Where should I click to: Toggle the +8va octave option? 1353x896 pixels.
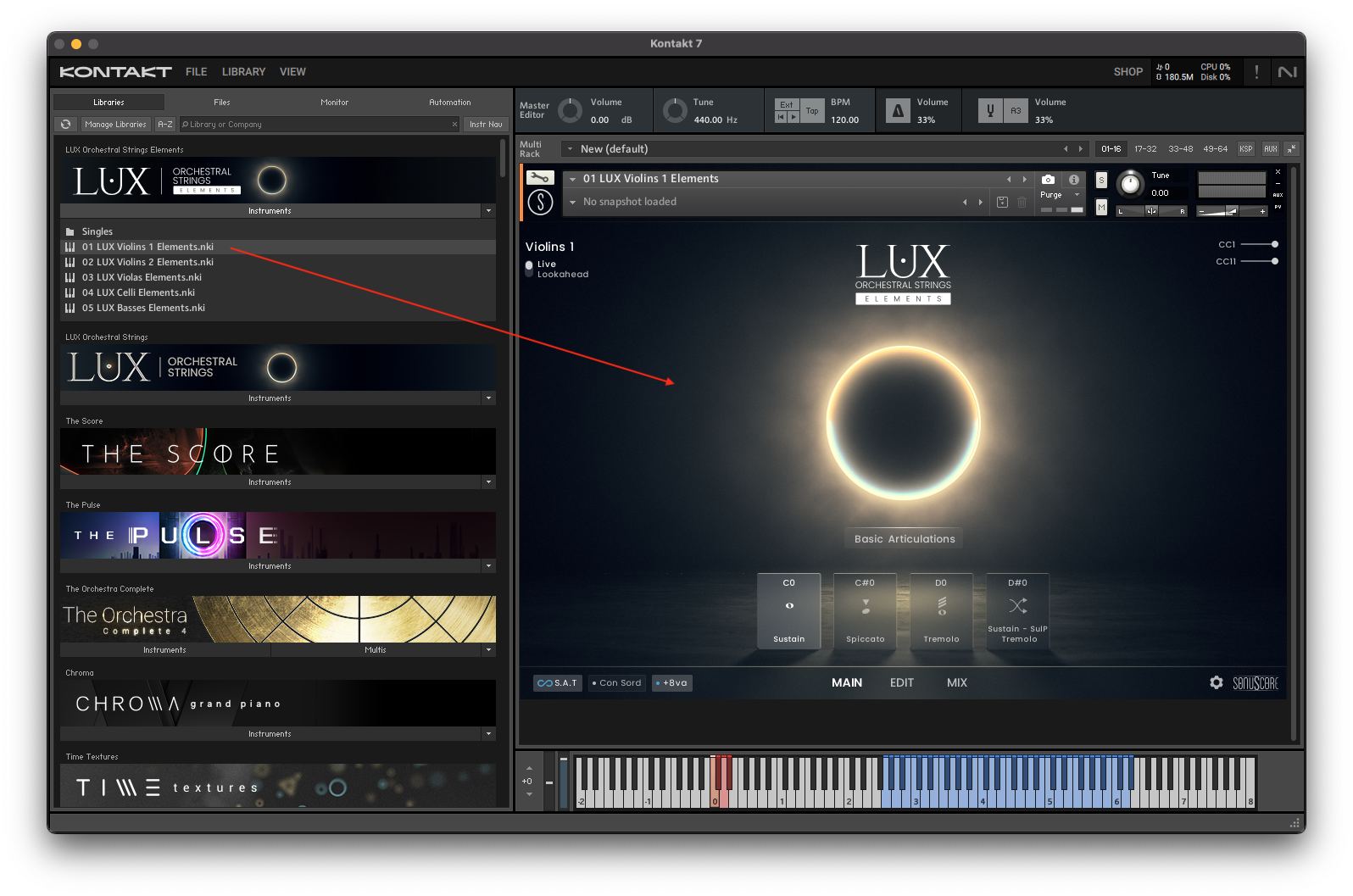tap(671, 683)
